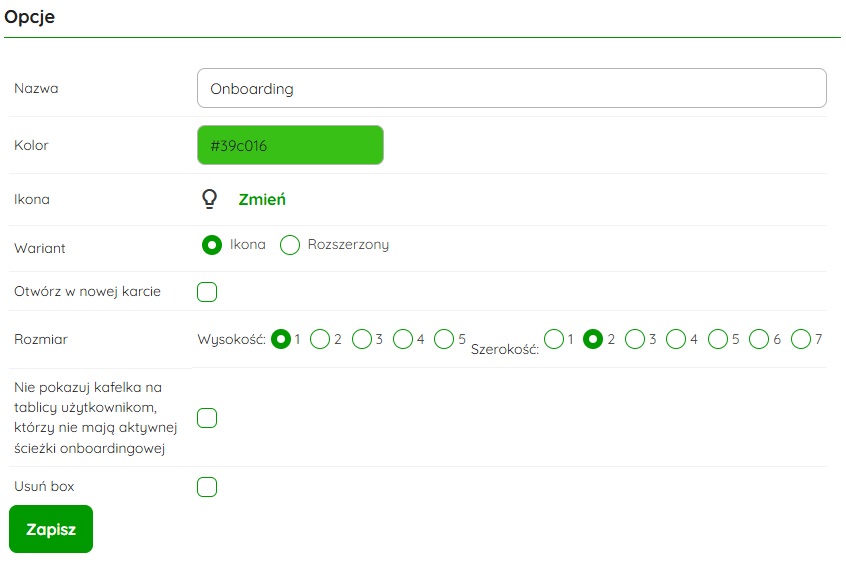
Task: Tick the Usuń box checkbox
Action: 207,487
